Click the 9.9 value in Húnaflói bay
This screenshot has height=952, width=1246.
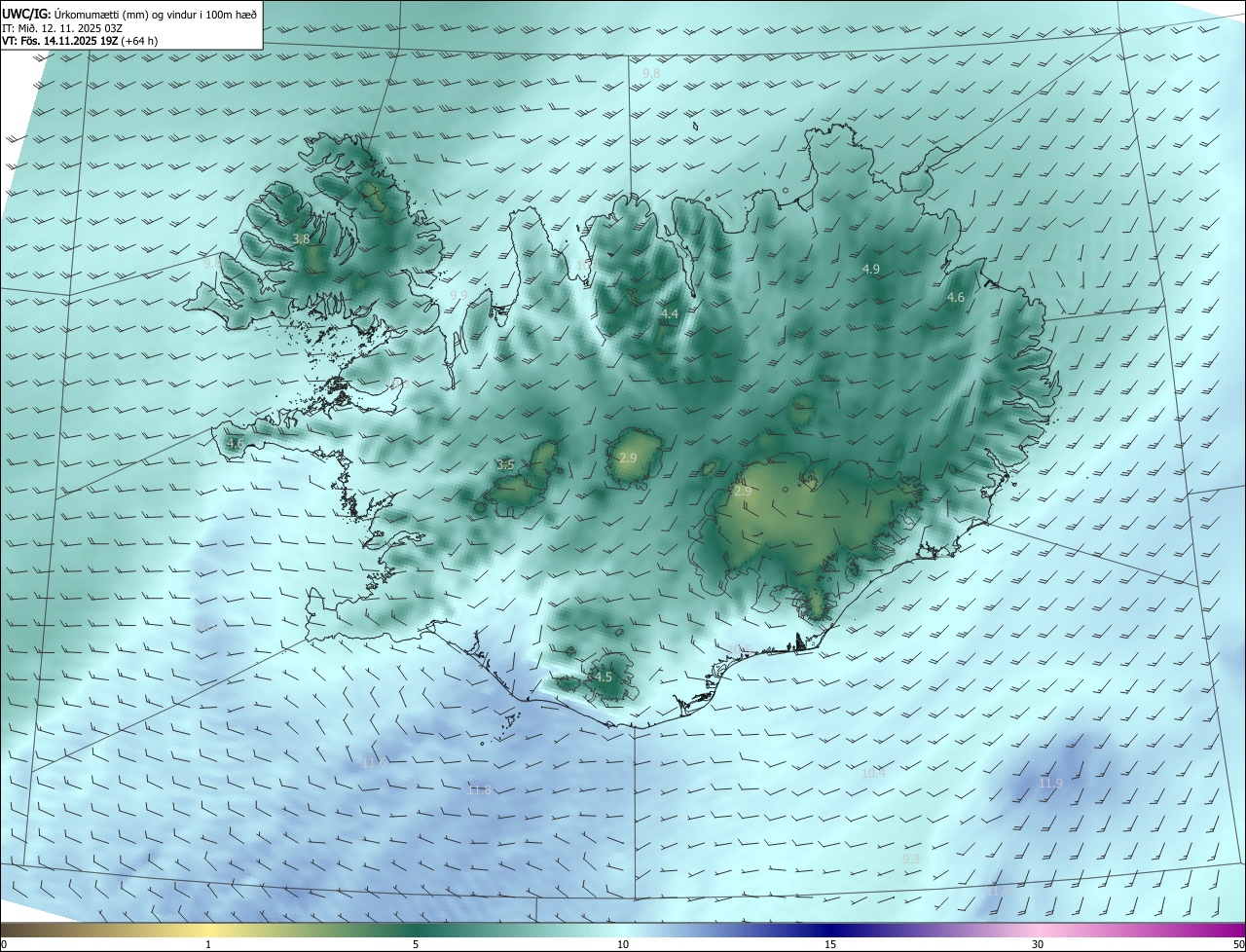point(458,295)
